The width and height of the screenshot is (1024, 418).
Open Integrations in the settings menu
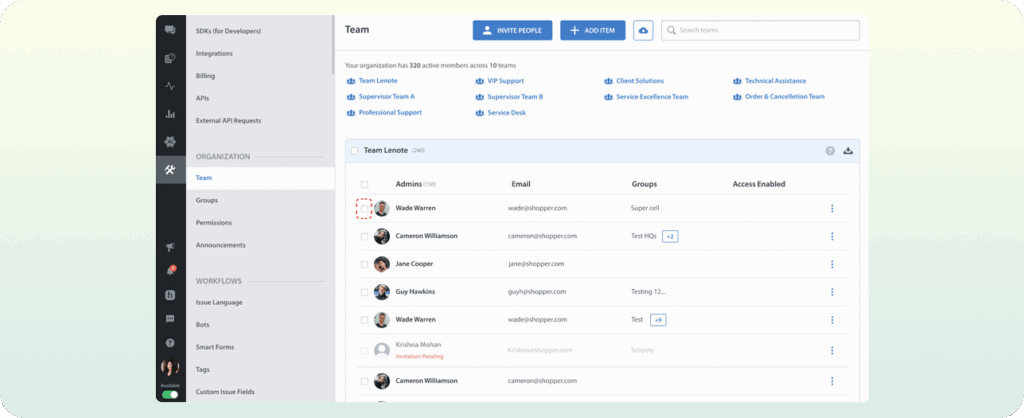214,54
